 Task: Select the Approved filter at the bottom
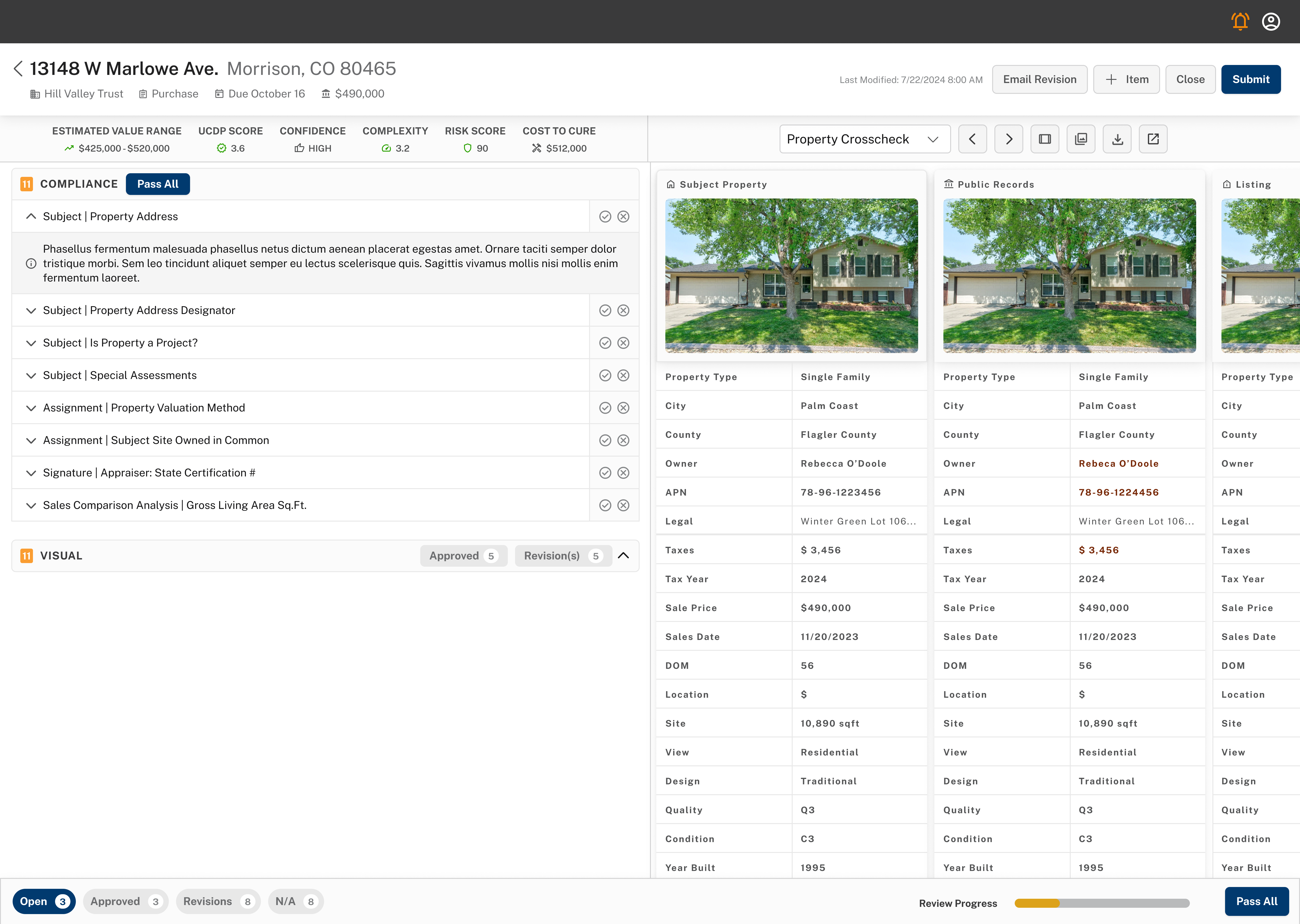(x=125, y=901)
